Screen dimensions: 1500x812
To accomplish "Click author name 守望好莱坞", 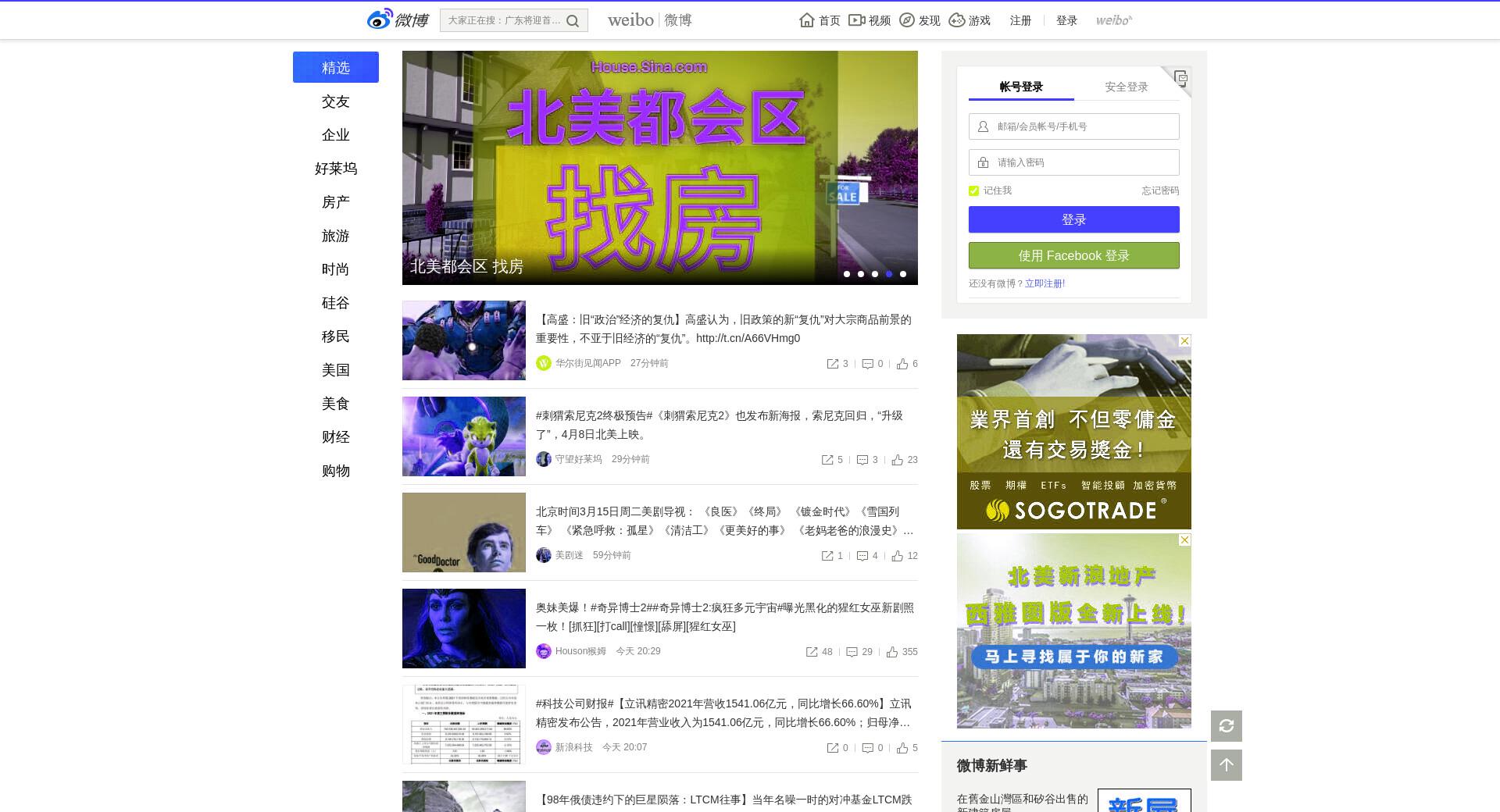I will click(x=578, y=459).
